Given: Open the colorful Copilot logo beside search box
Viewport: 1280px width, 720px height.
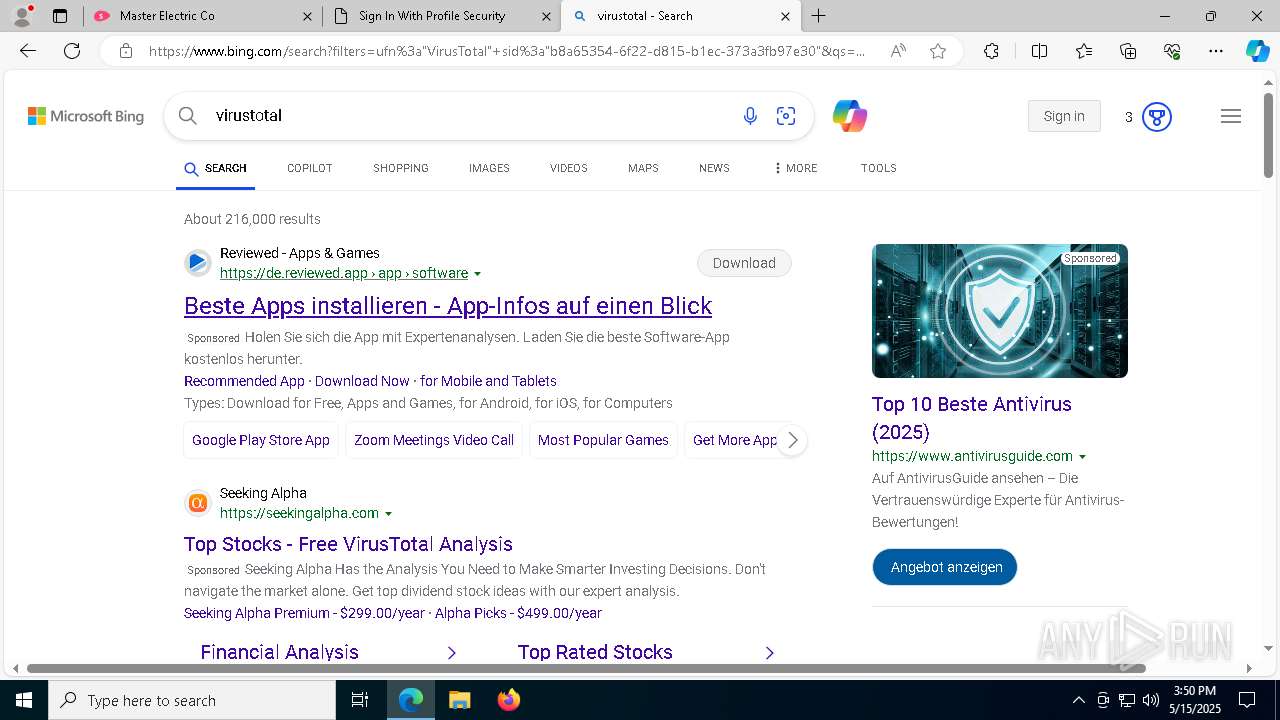Looking at the screenshot, I should click(849, 116).
